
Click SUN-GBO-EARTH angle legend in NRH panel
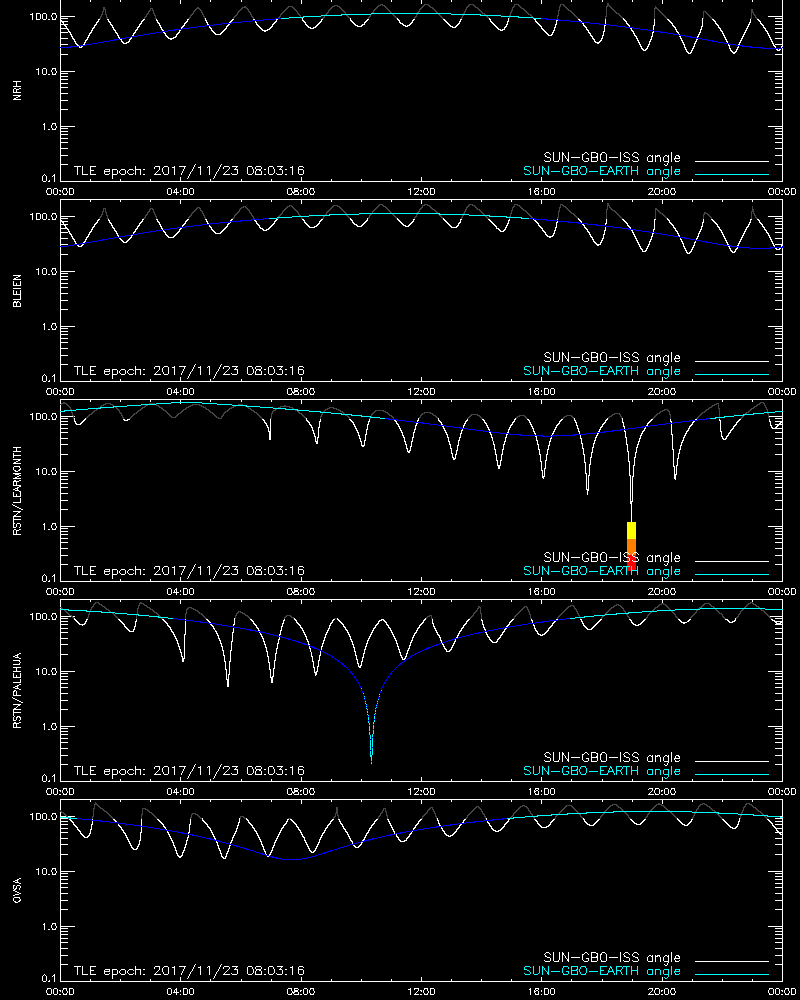[x=602, y=172]
